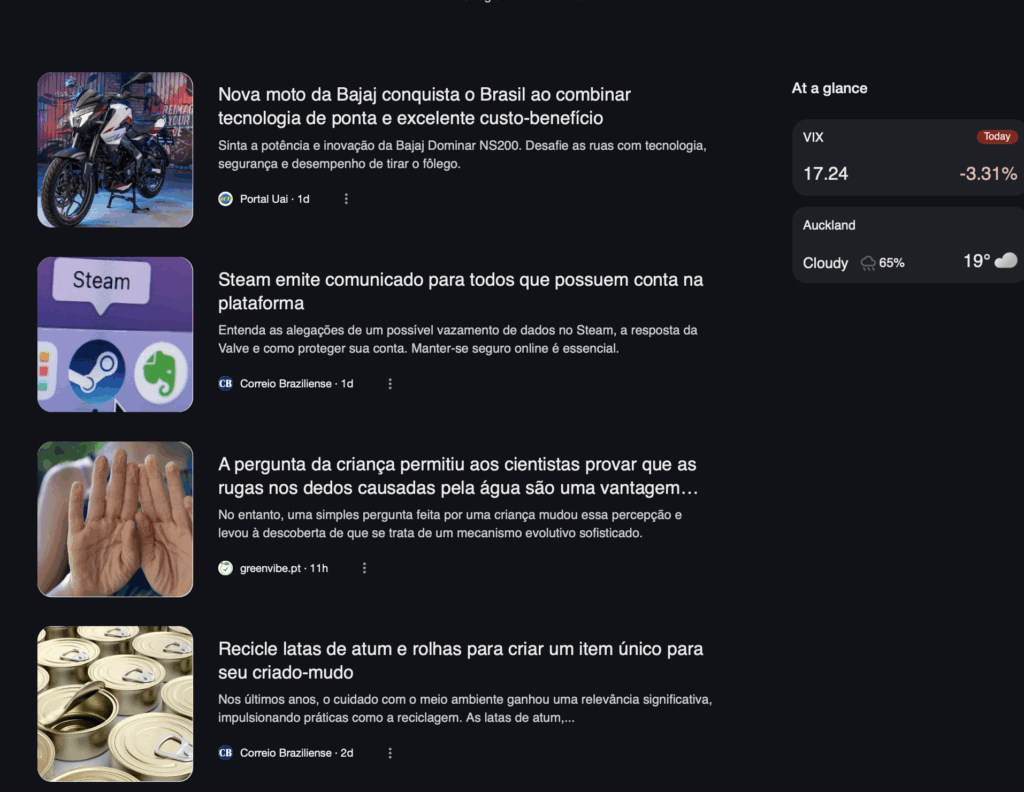
Task: Open the Bajaj motorcycle thumbnail image
Action: click(115, 150)
